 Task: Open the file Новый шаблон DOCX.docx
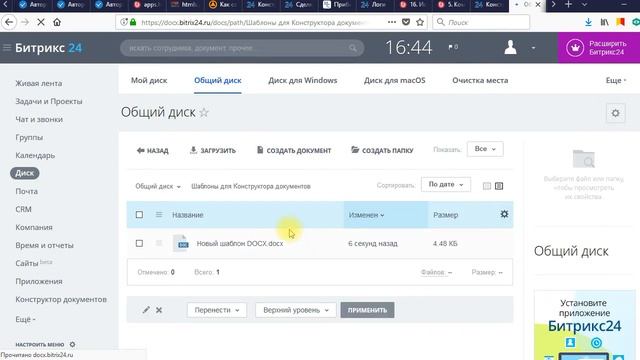click(x=240, y=243)
